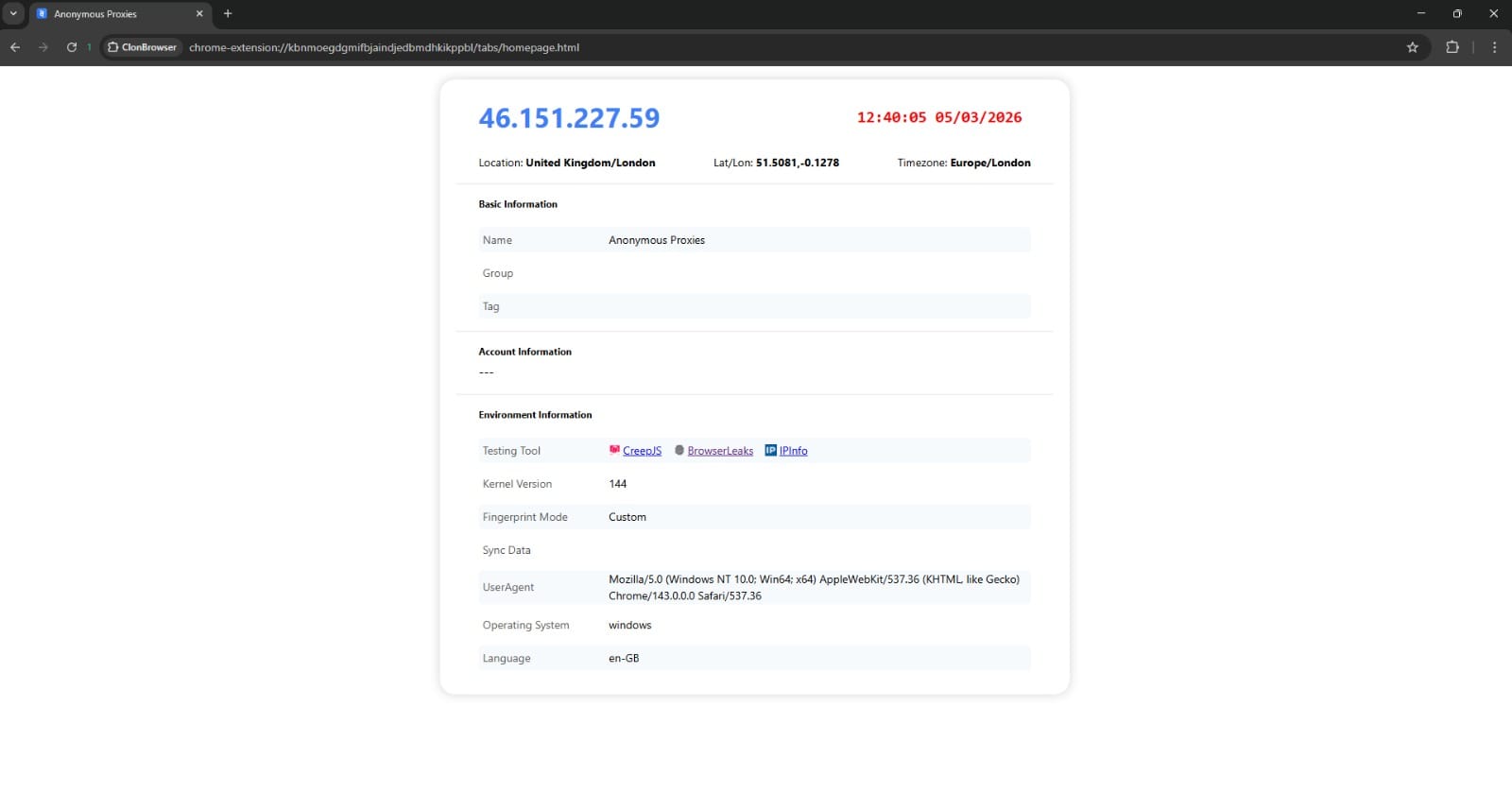Click the Kernel Version value 144

click(x=618, y=484)
